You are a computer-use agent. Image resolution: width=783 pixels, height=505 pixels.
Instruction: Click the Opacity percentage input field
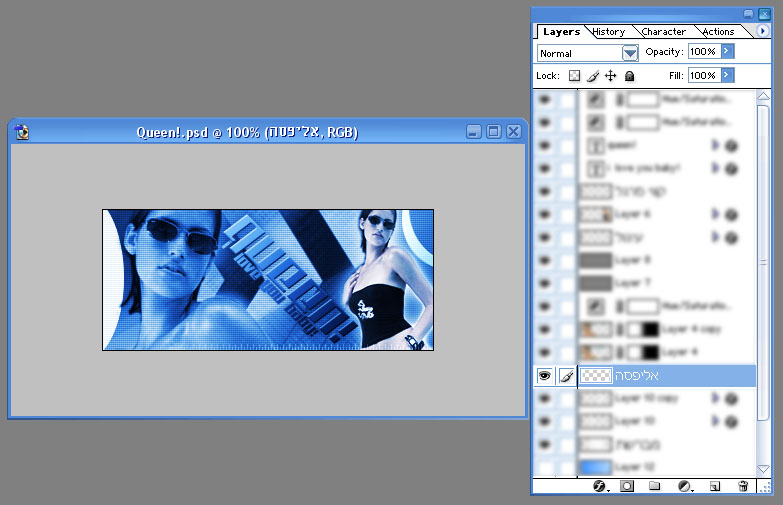(702, 51)
